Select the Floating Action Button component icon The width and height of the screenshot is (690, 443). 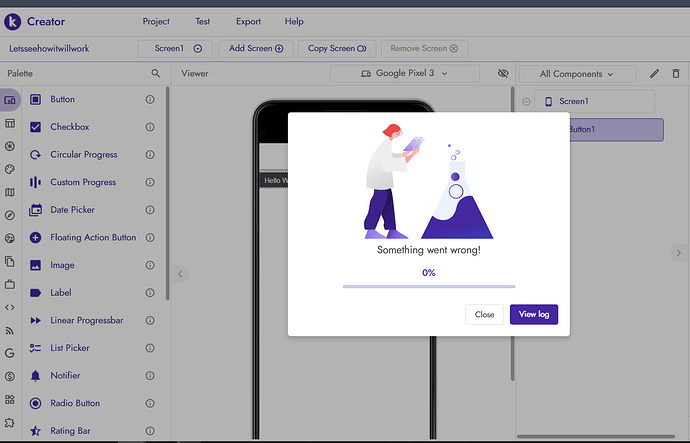(36, 238)
